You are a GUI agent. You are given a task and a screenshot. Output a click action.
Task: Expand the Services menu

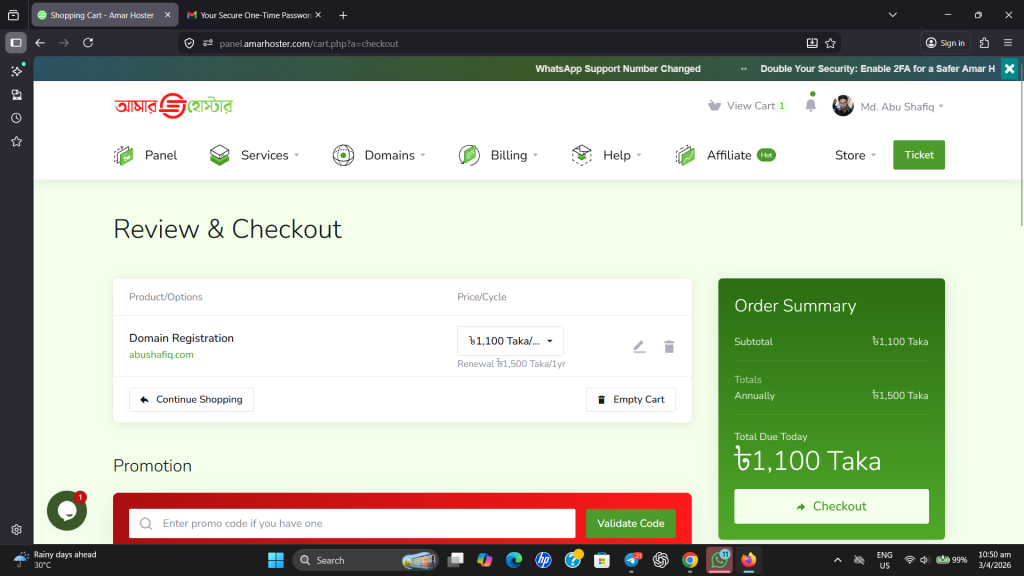(270, 155)
